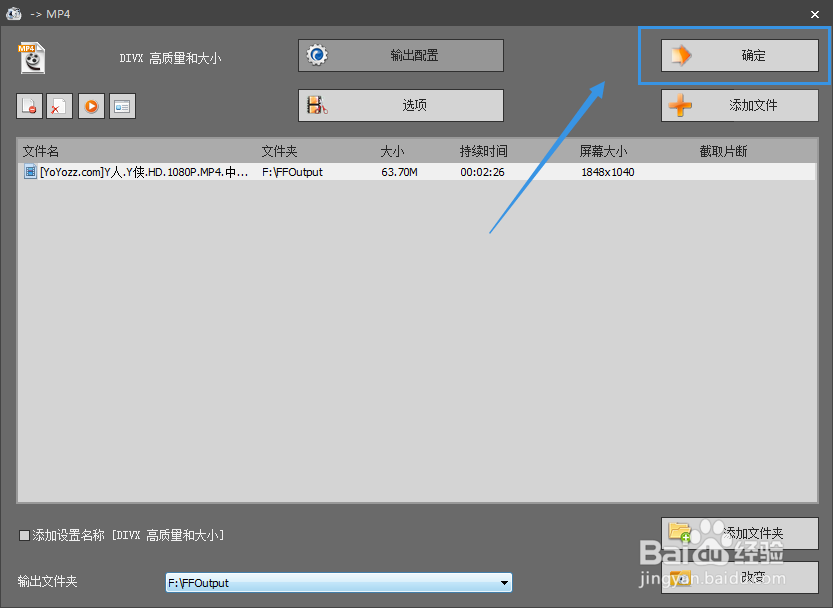Click the 持续时间 column header
The width and height of the screenshot is (833, 608).
pos(483,151)
